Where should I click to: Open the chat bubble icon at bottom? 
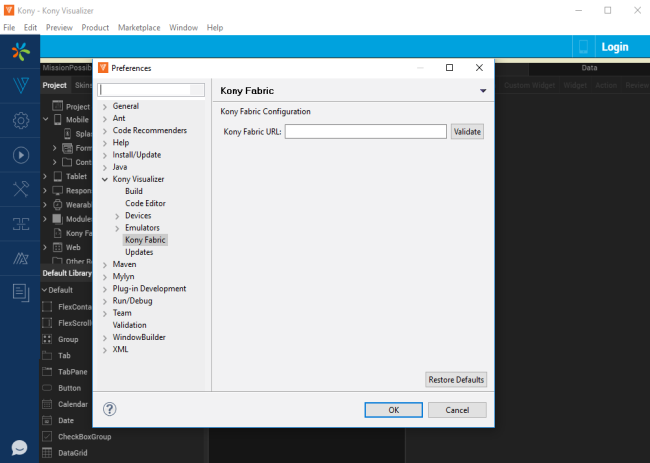(x=19, y=448)
